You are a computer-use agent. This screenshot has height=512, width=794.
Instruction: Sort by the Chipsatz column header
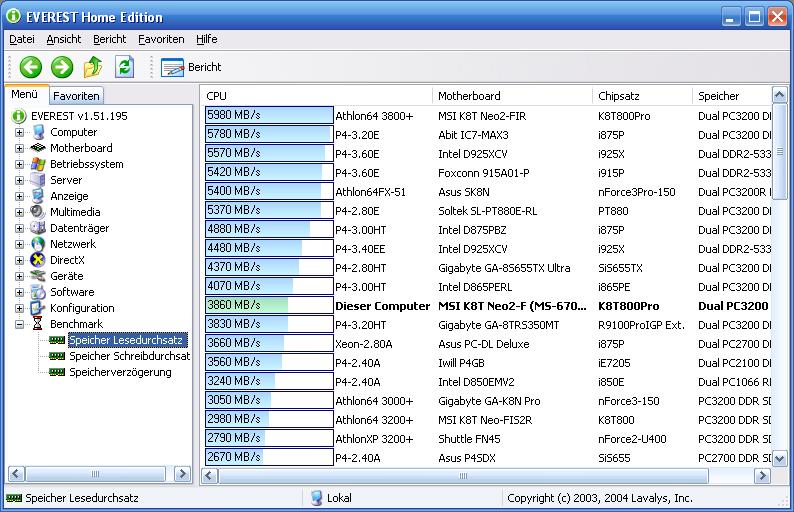pyautogui.click(x=642, y=96)
